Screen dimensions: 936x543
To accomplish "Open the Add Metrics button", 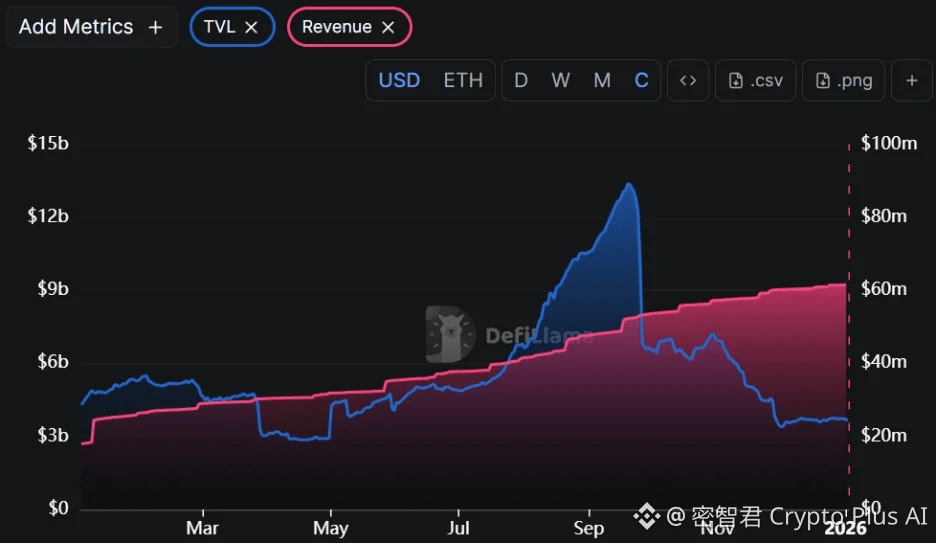I will [x=91, y=27].
